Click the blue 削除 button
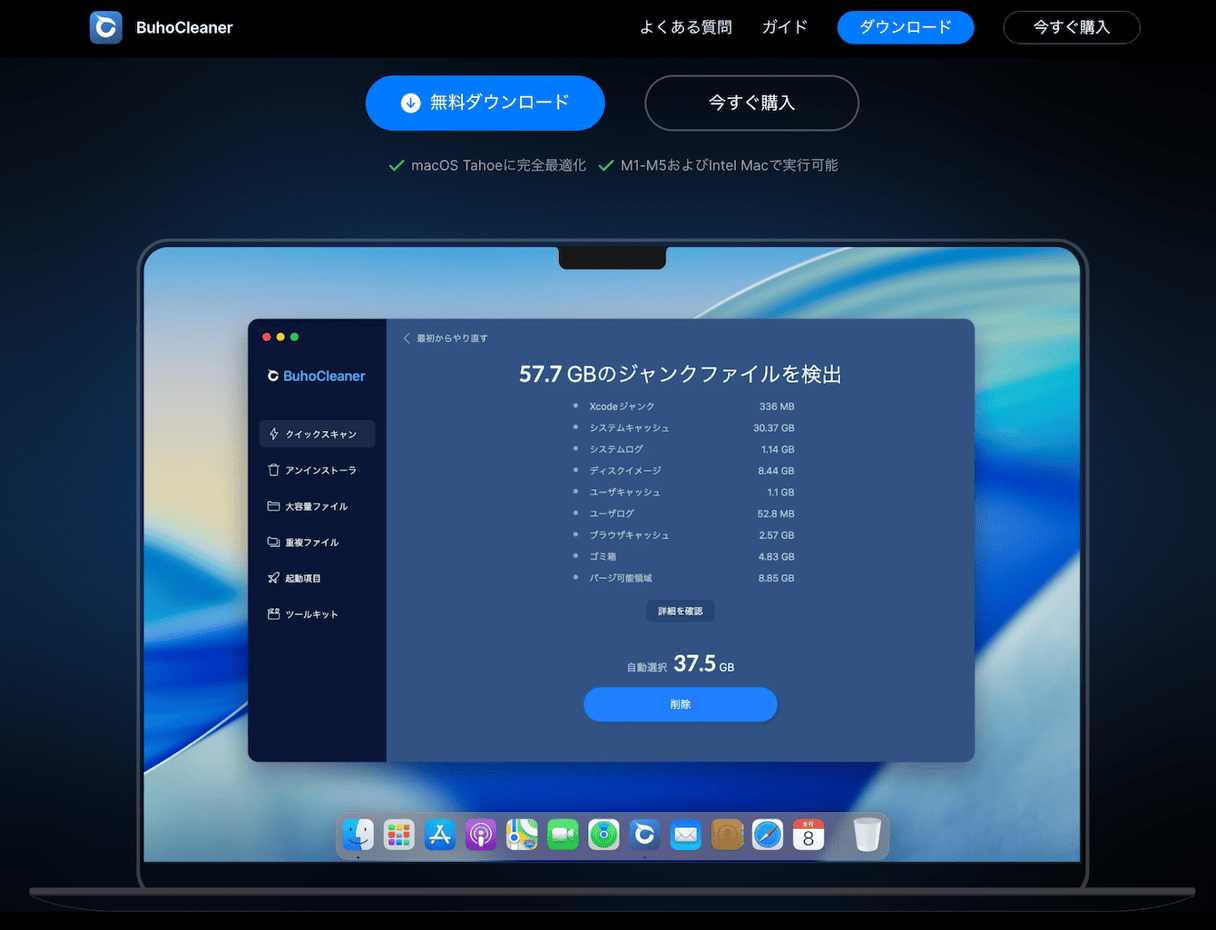This screenshot has width=1216, height=930. tap(680, 704)
